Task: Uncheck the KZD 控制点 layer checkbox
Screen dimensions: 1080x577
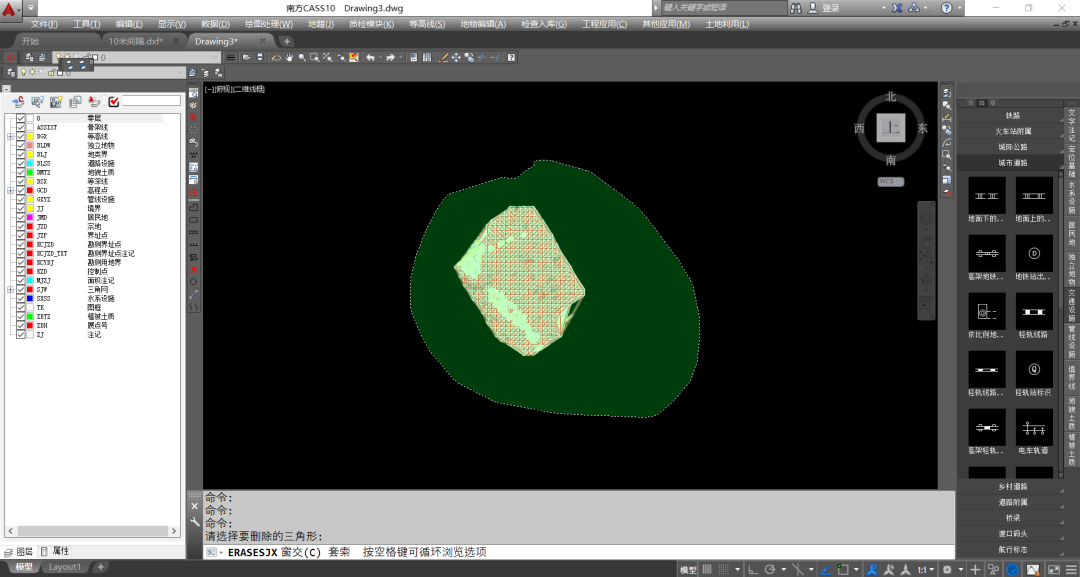Action: point(21,271)
